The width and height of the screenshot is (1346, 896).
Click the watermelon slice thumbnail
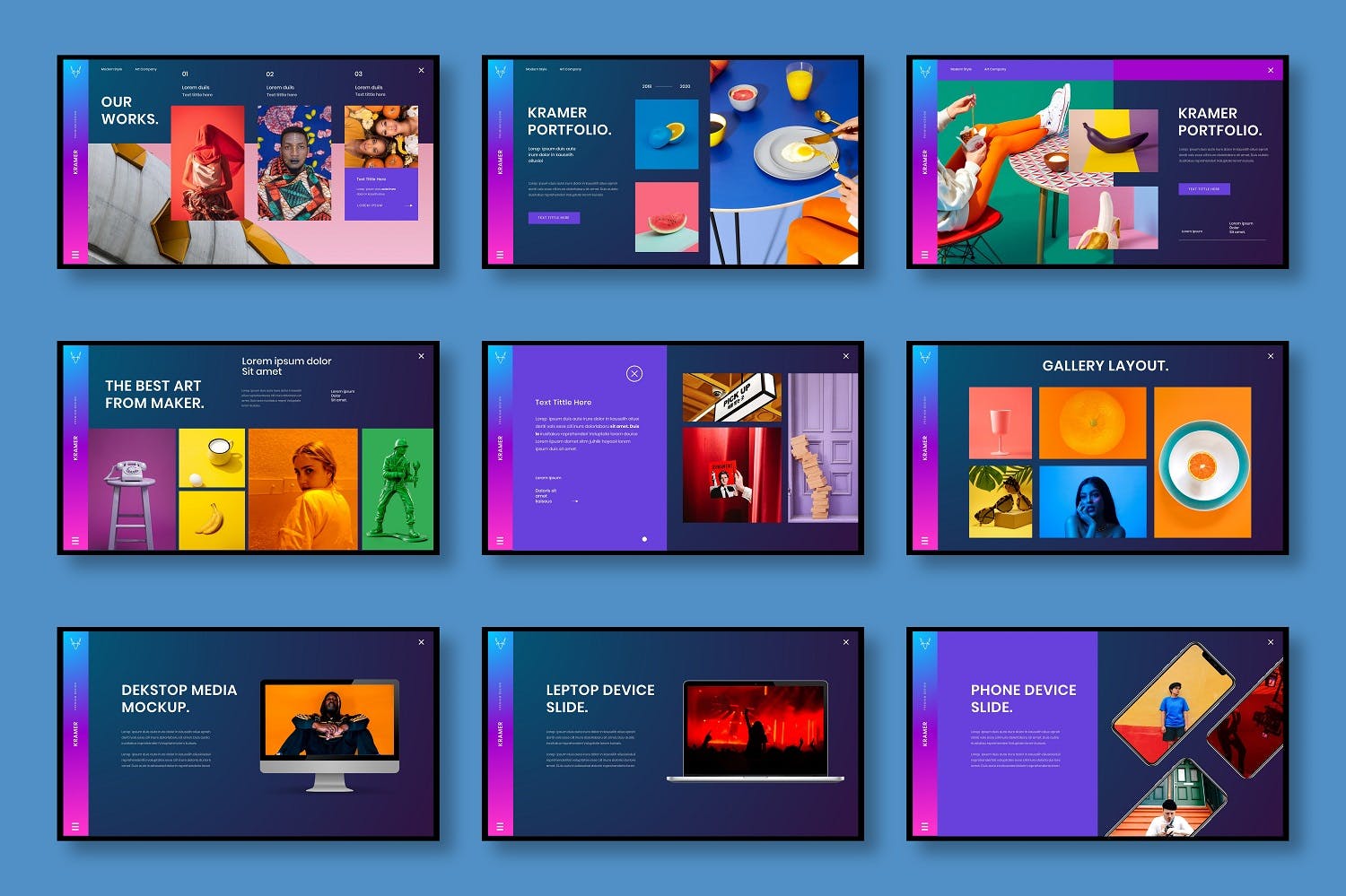tap(666, 217)
